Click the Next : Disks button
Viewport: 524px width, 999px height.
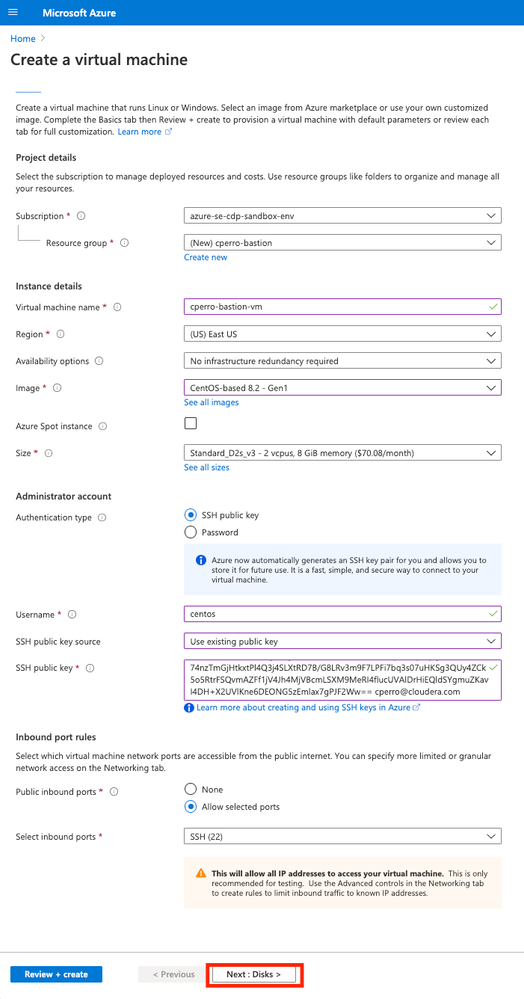click(254, 974)
